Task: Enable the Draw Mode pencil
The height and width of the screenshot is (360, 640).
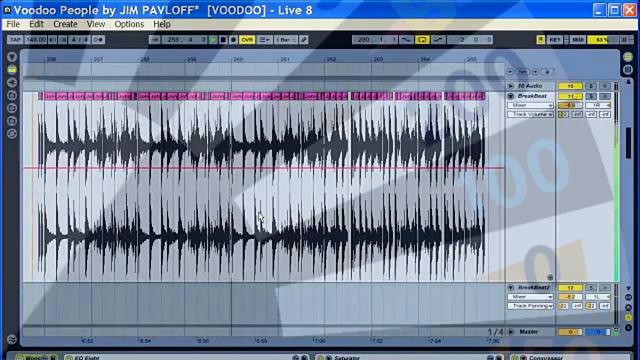Action: [304, 40]
